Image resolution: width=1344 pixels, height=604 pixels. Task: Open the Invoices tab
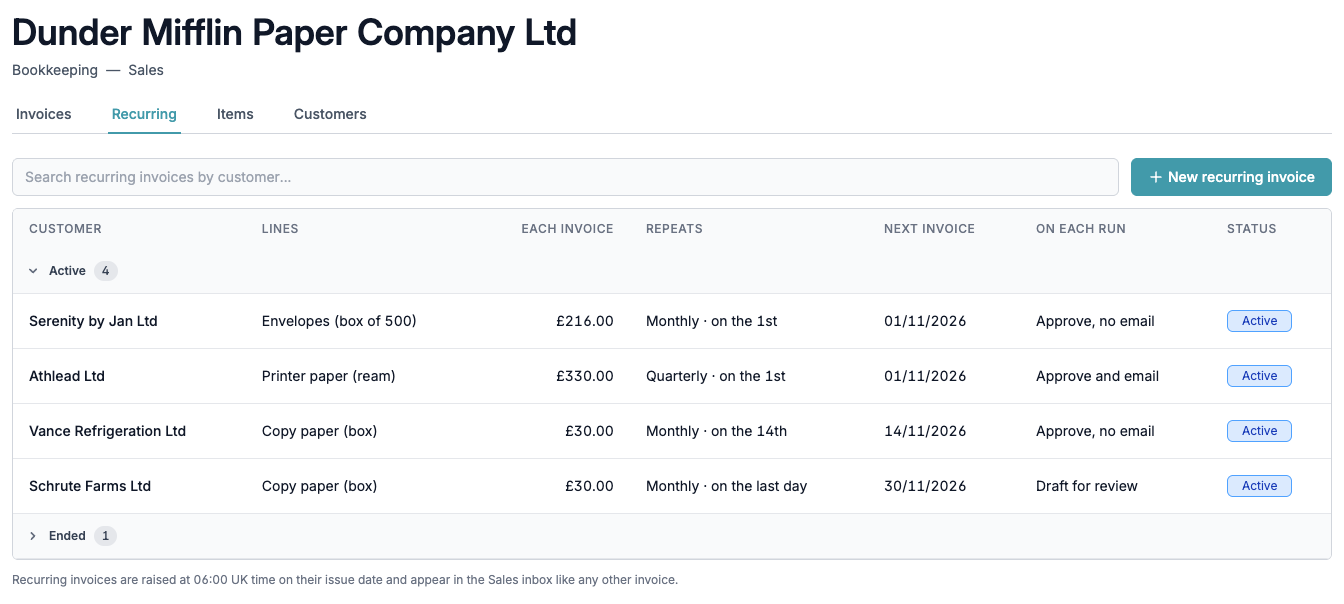click(44, 114)
